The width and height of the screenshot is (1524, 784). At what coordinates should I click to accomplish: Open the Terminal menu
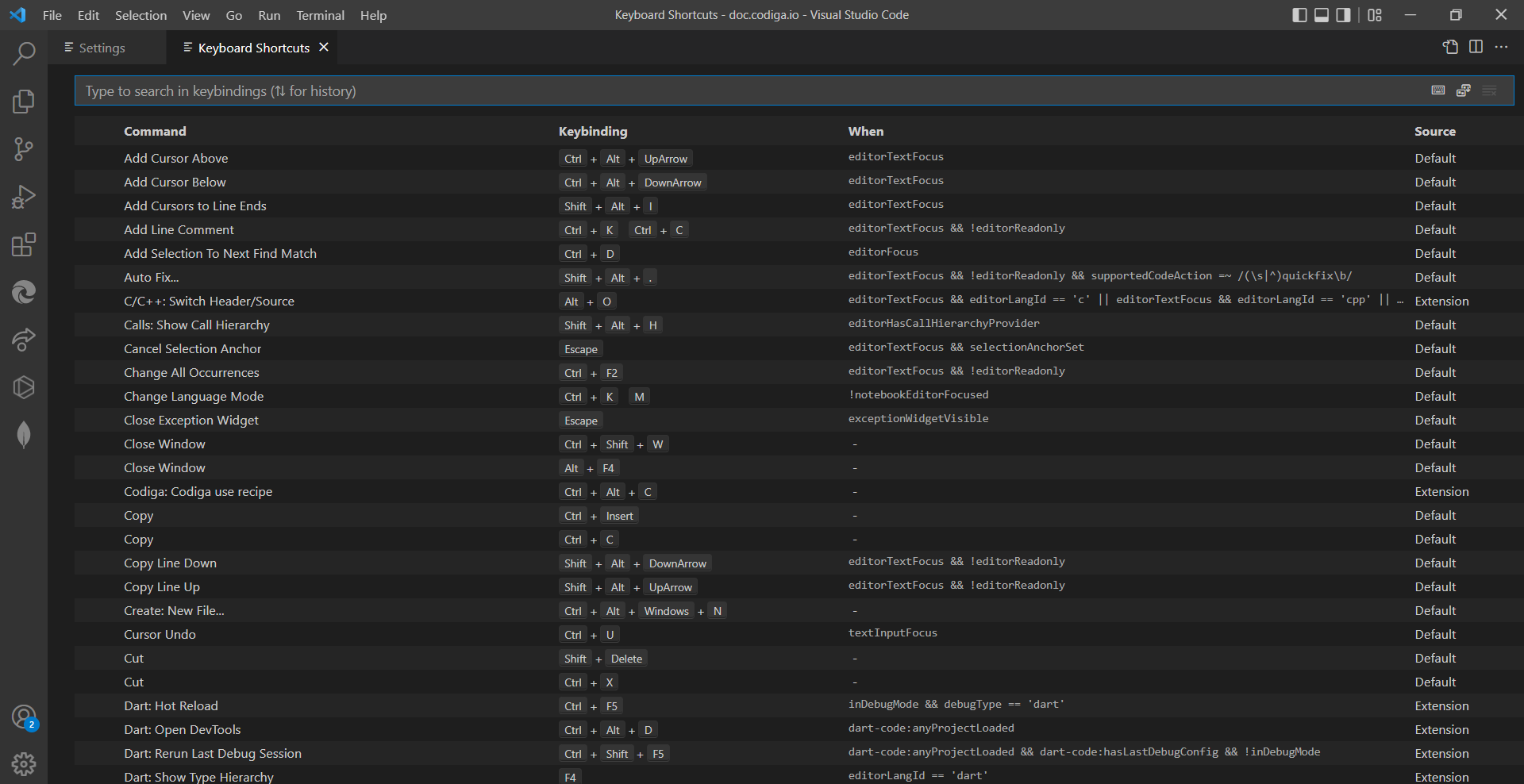point(320,15)
